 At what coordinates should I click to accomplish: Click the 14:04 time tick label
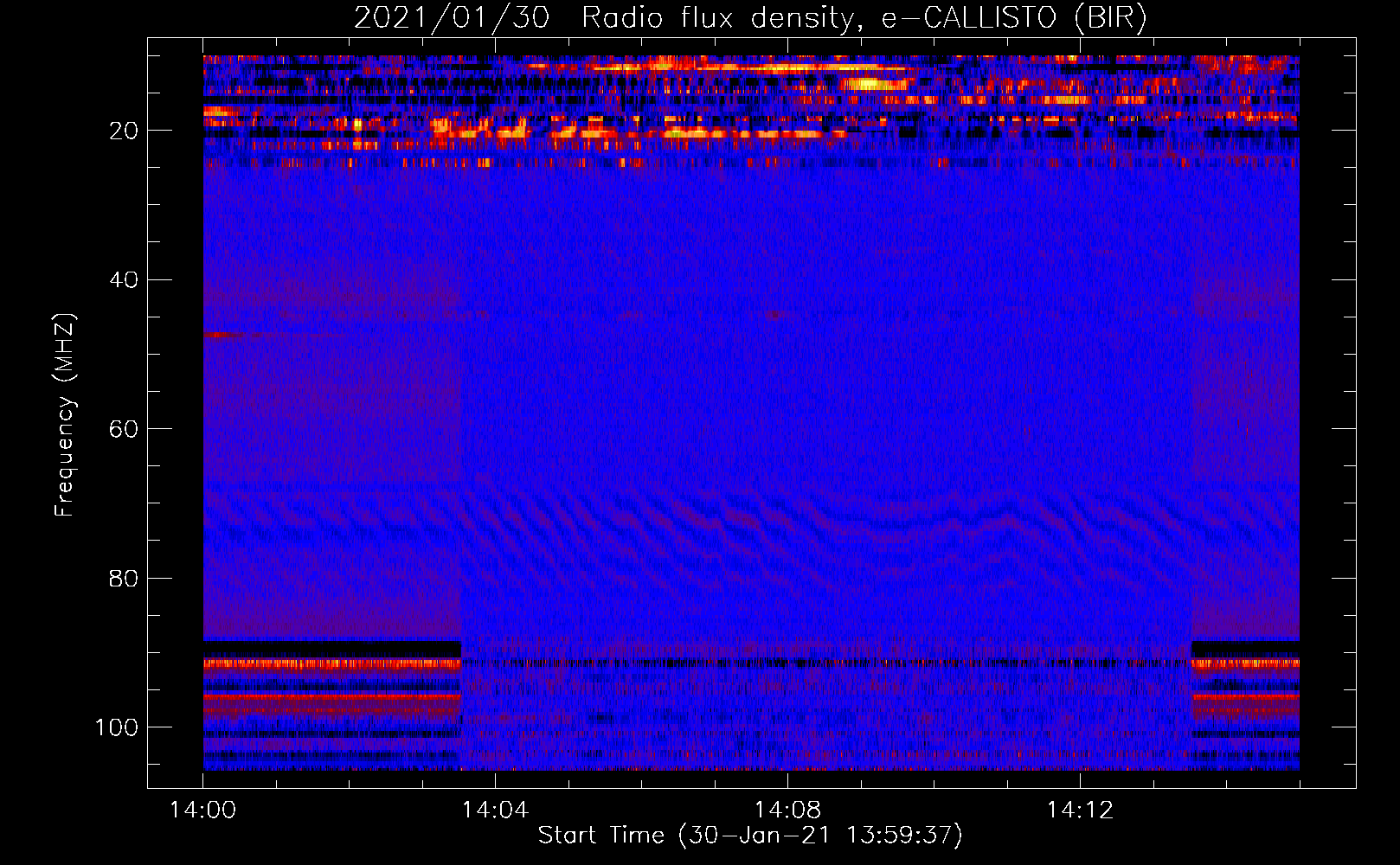click(495, 811)
